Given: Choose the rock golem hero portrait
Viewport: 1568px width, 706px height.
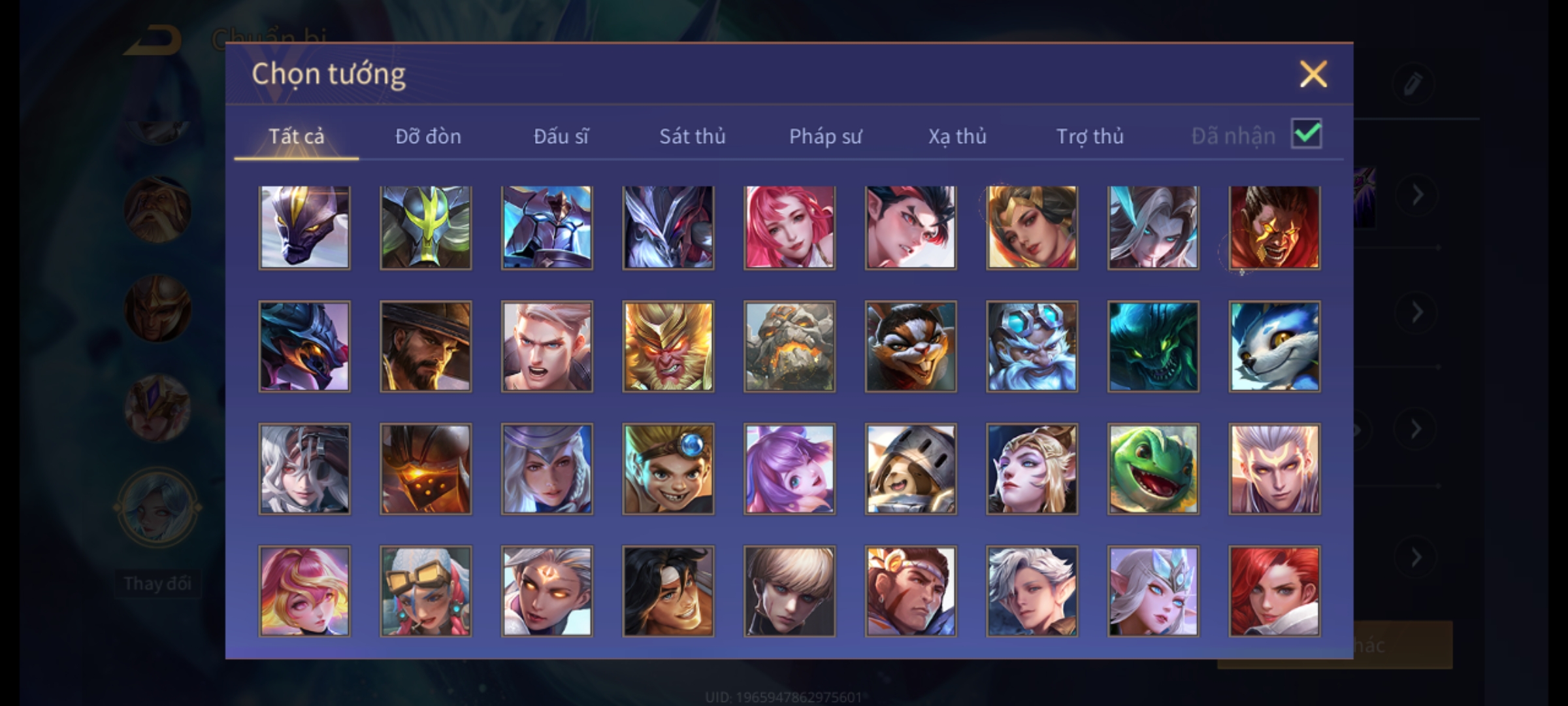Looking at the screenshot, I should (789, 346).
